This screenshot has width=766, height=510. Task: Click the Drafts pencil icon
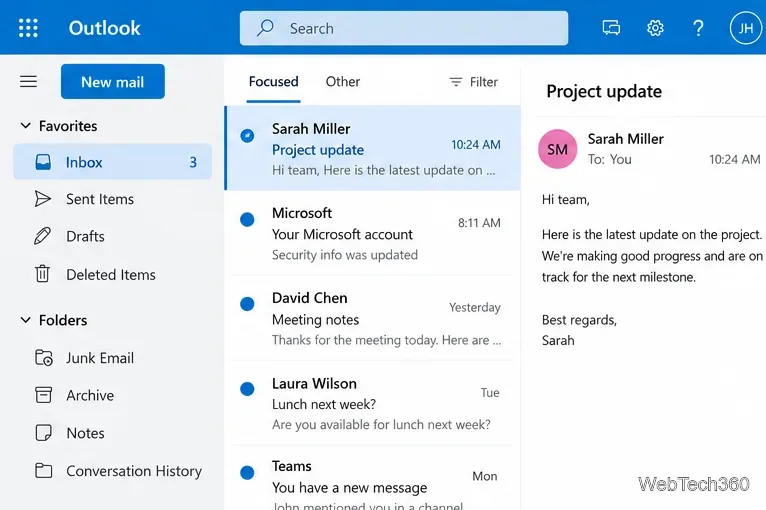[43, 236]
